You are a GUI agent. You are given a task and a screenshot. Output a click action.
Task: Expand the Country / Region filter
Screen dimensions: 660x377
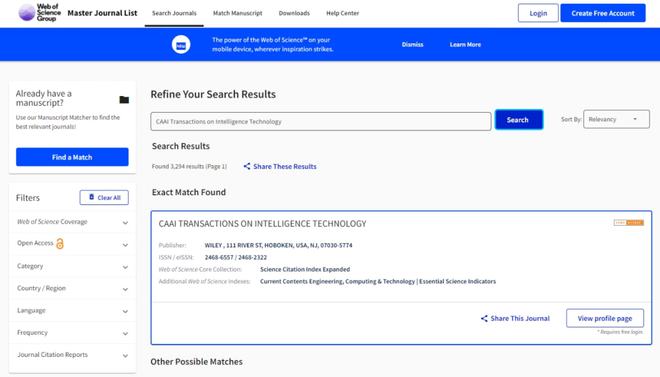72,289
